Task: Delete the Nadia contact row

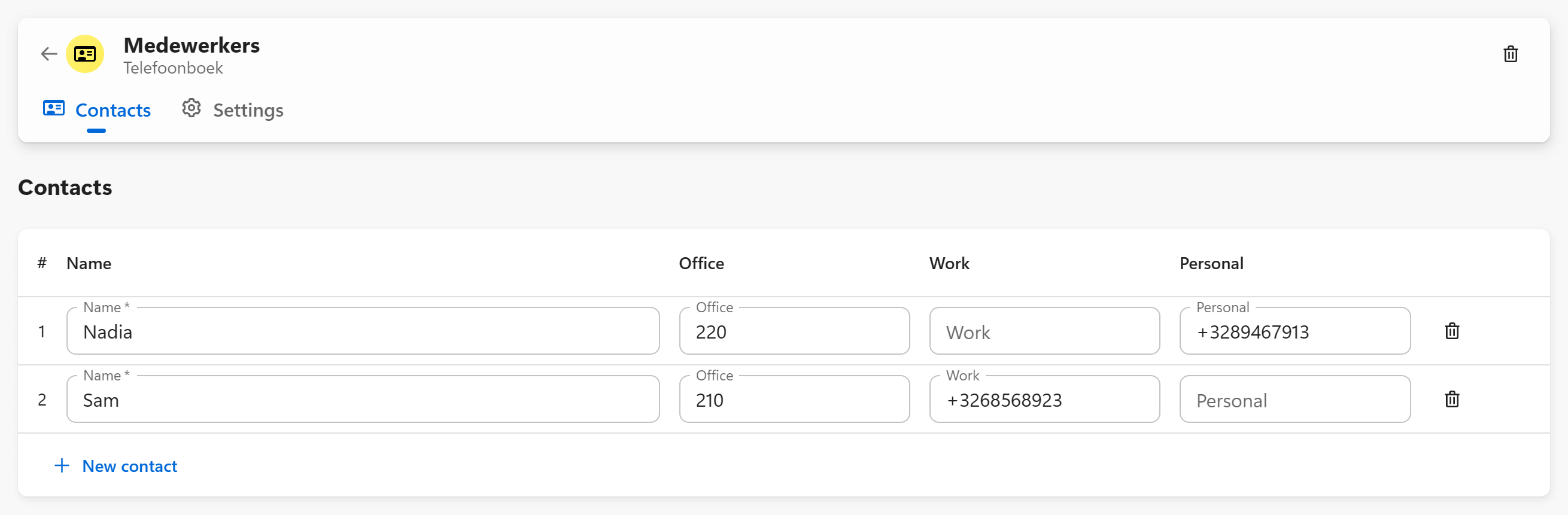Action: (x=1452, y=331)
